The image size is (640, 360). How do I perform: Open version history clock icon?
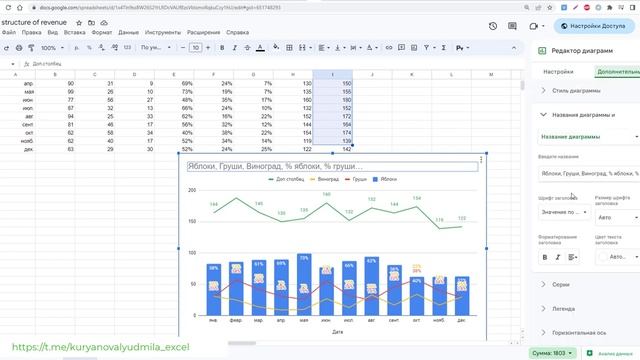[x=493, y=26]
